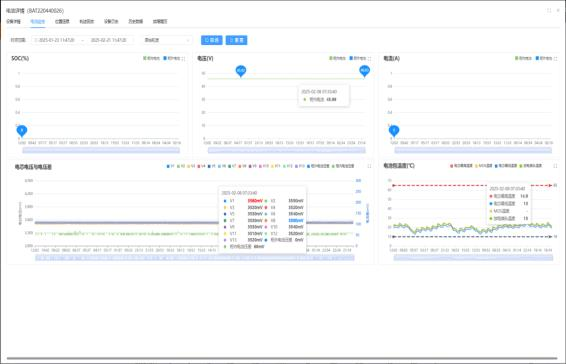Click the red V1 value in the cell voltage tooltip
The height and width of the screenshot is (364, 566).
pos(255,201)
